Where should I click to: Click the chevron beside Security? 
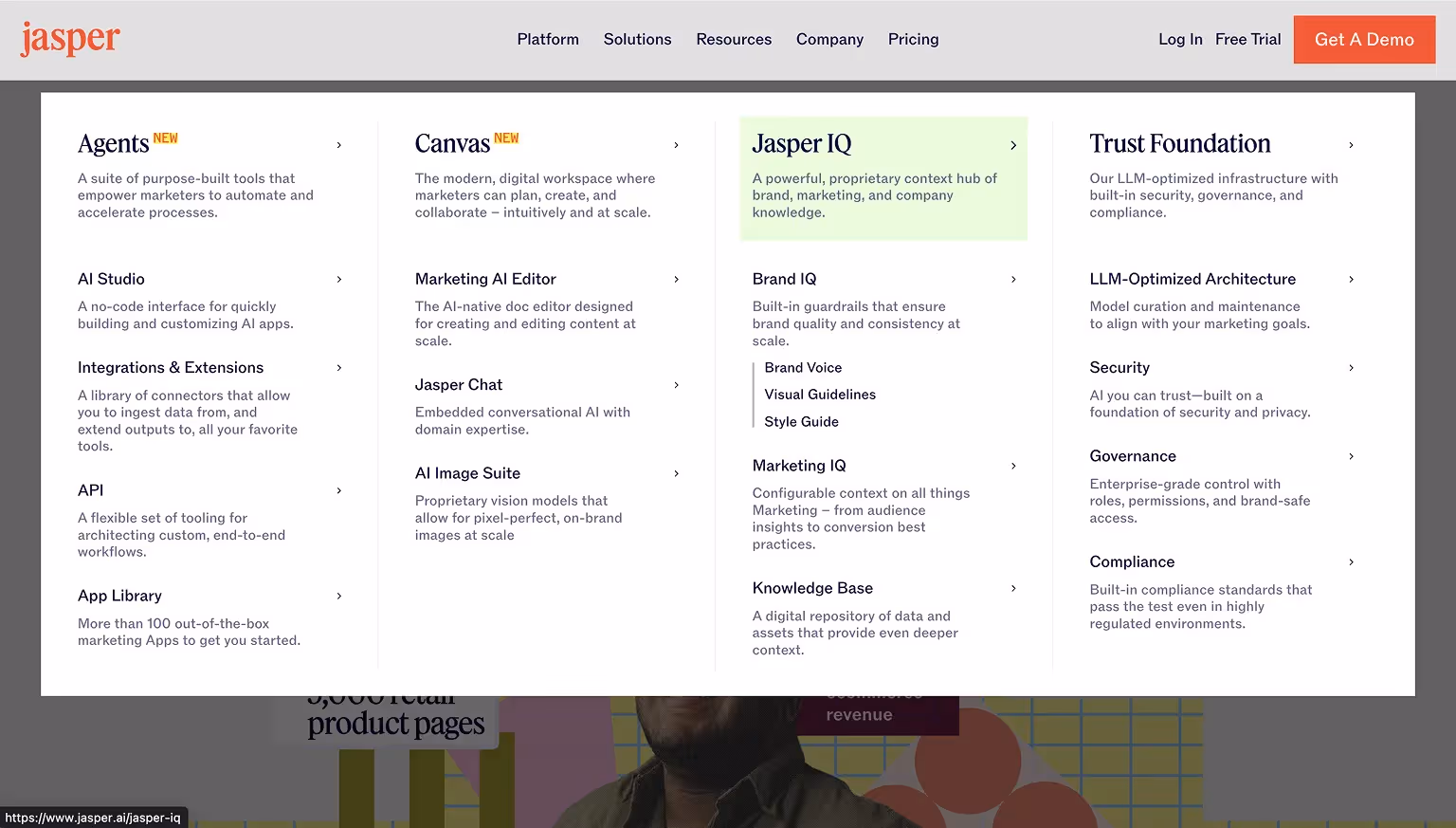pyautogui.click(x=1351, y=368)
